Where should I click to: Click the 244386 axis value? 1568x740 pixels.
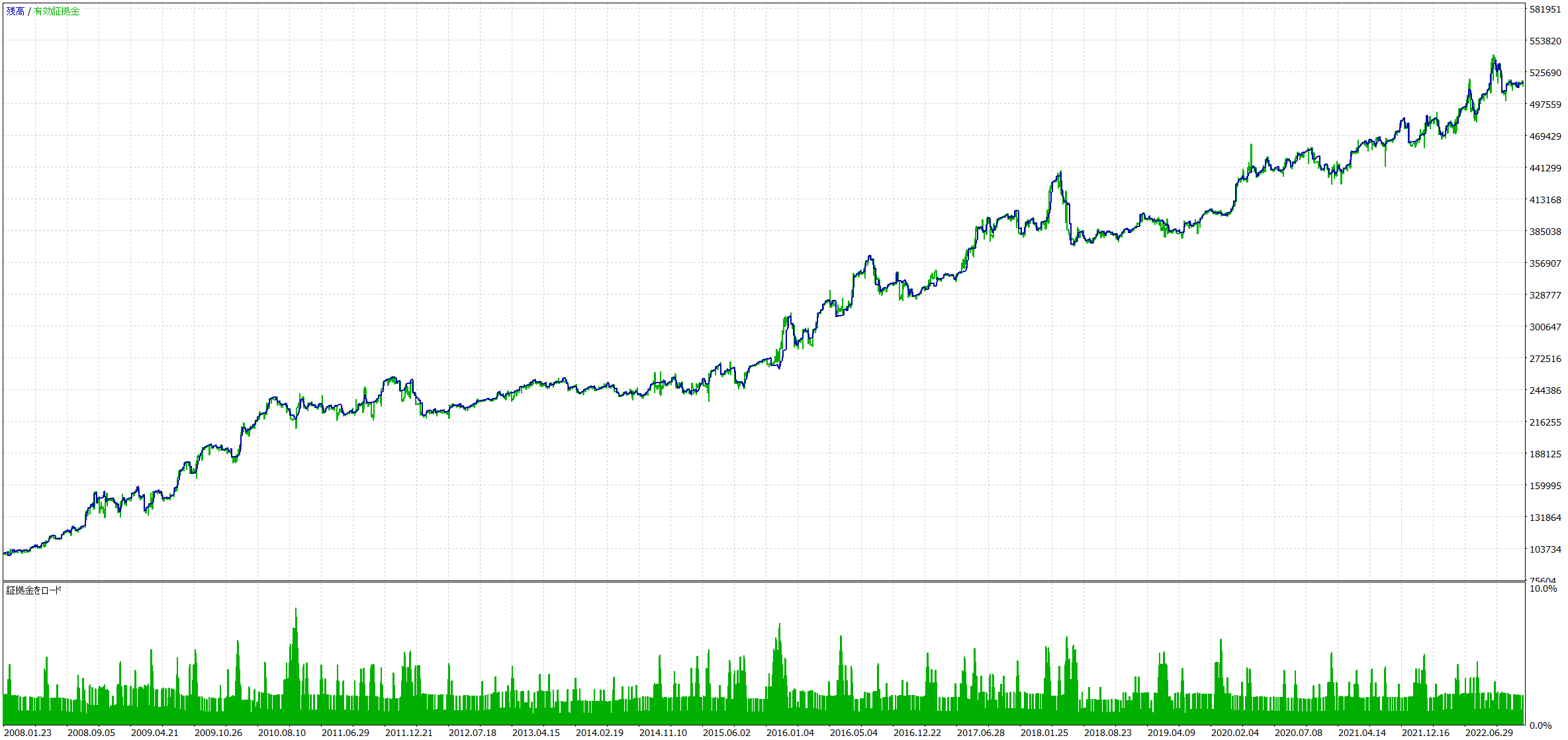pyautogui.click(x=1545, y=391)
